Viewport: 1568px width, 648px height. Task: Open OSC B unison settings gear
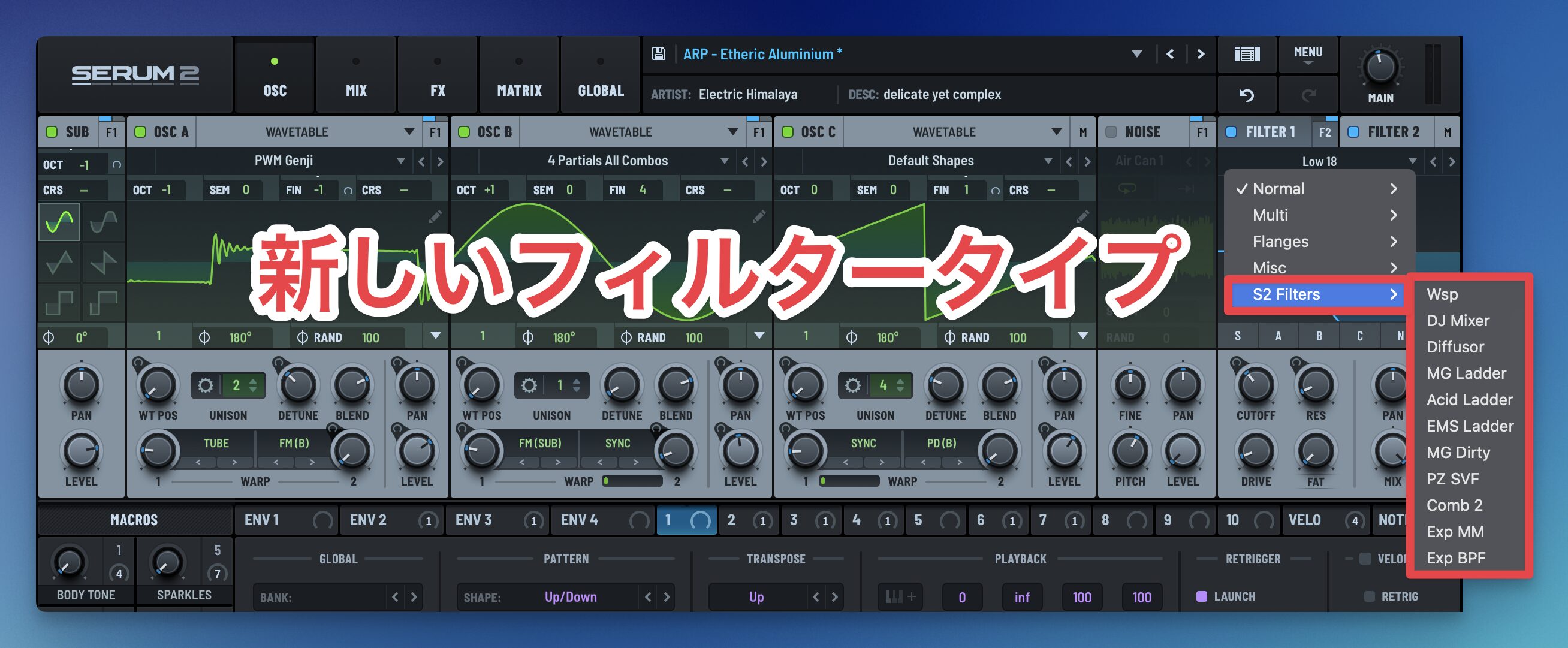click(530, 385)
